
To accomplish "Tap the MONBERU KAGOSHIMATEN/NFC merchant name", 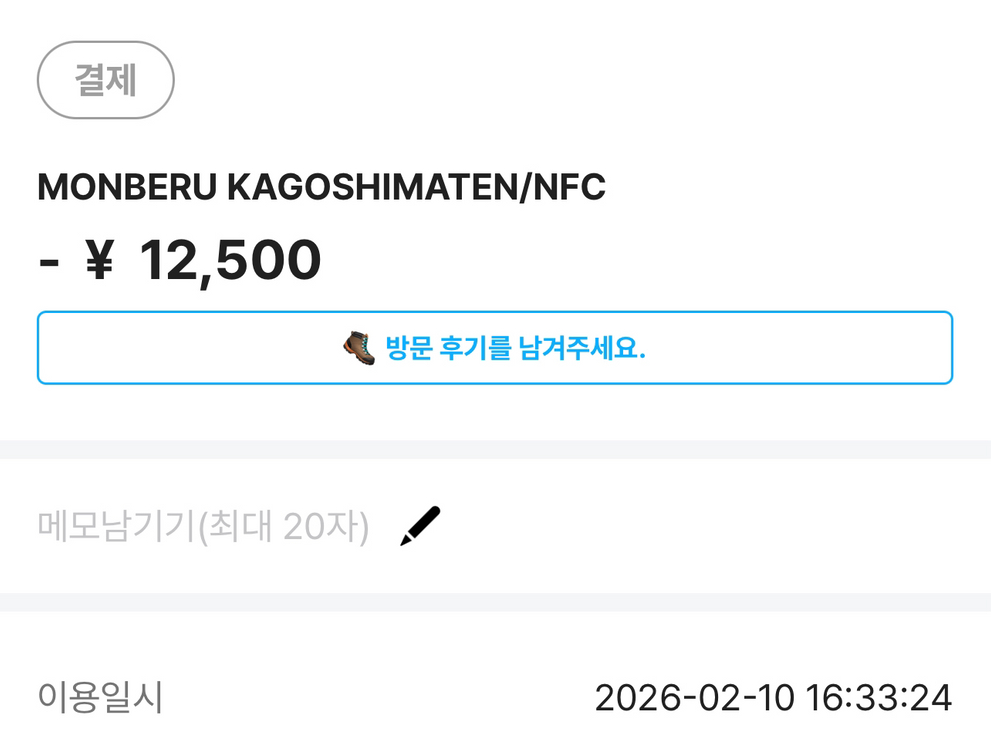I will click(x=320, y=187).
